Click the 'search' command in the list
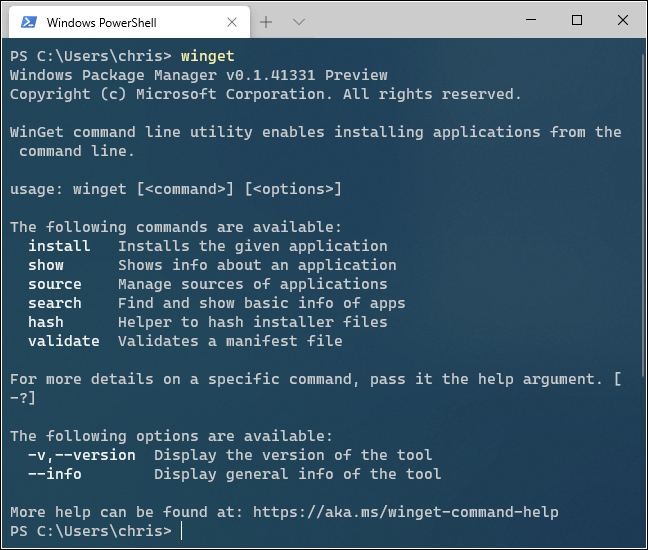Viewport: 648px width, 550px height. pos(55,303)
